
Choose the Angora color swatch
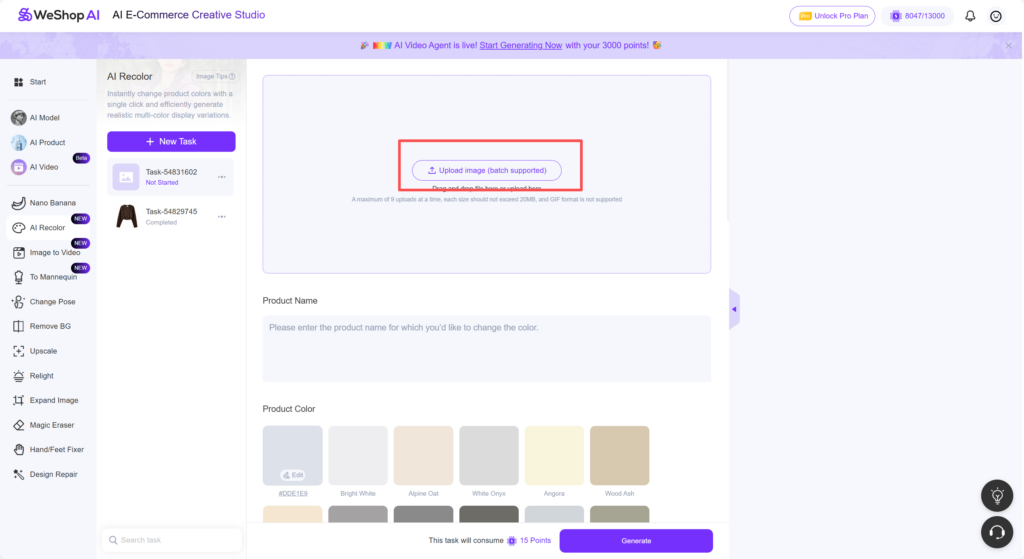click(x=554, y=456)
